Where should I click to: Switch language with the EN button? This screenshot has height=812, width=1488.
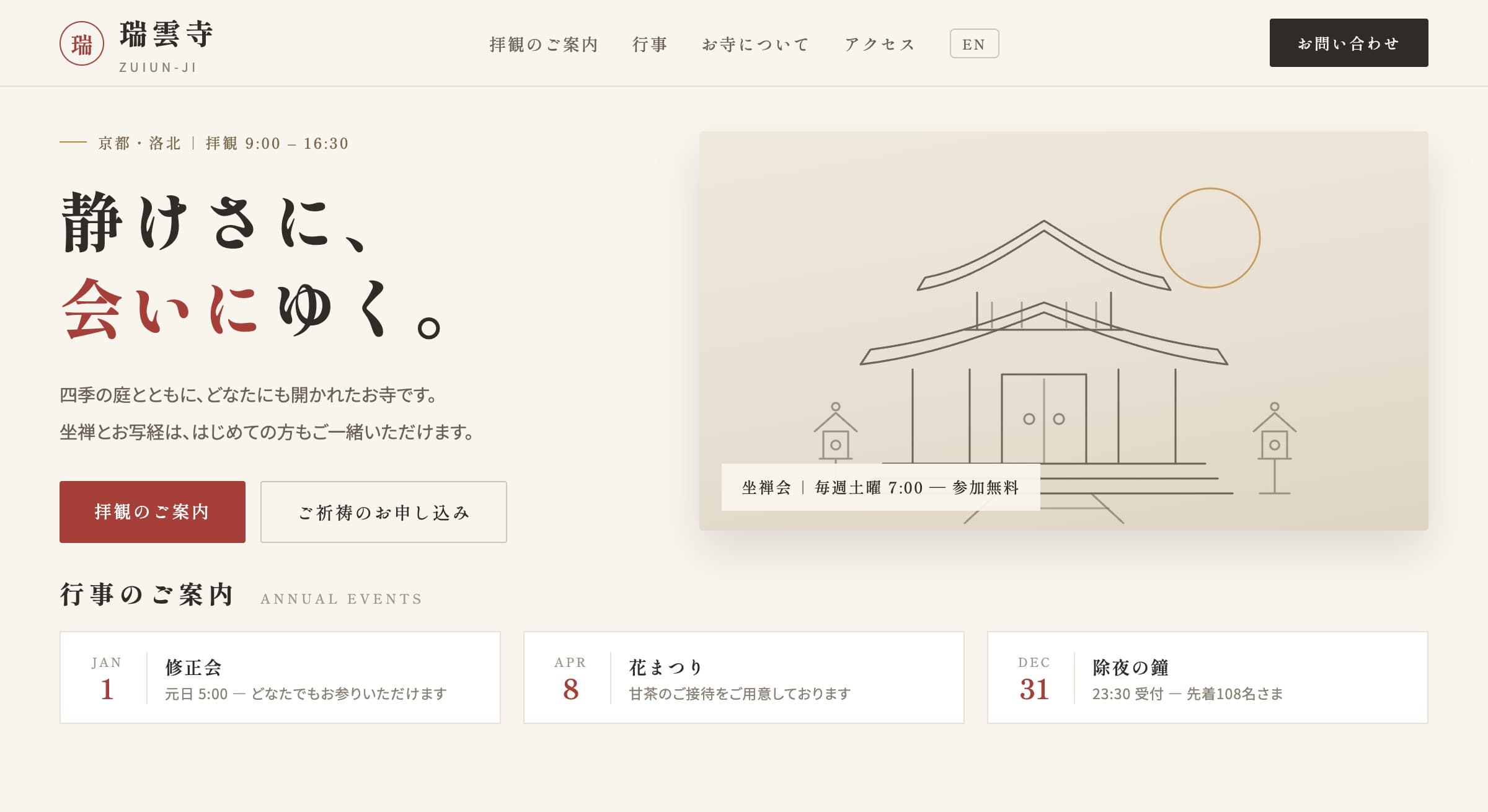click(974, 43)
